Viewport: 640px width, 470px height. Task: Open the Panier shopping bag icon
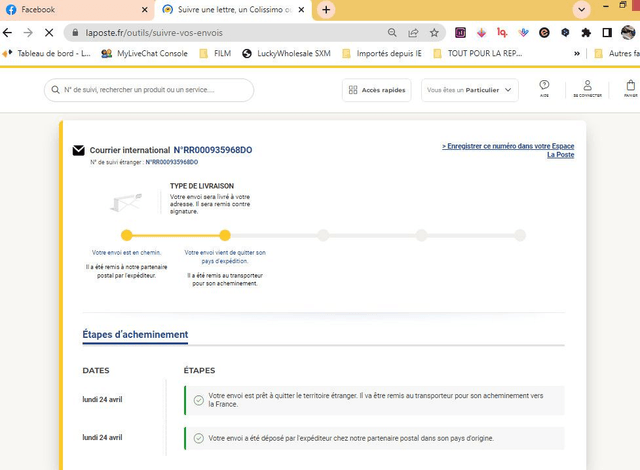pos(630,88)
